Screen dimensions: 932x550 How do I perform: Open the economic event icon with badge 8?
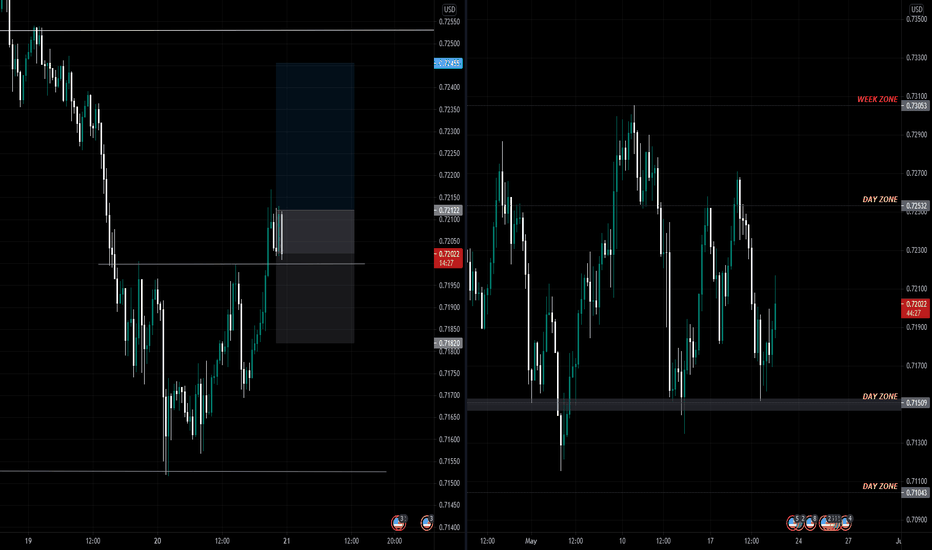(x=811, y=523)
